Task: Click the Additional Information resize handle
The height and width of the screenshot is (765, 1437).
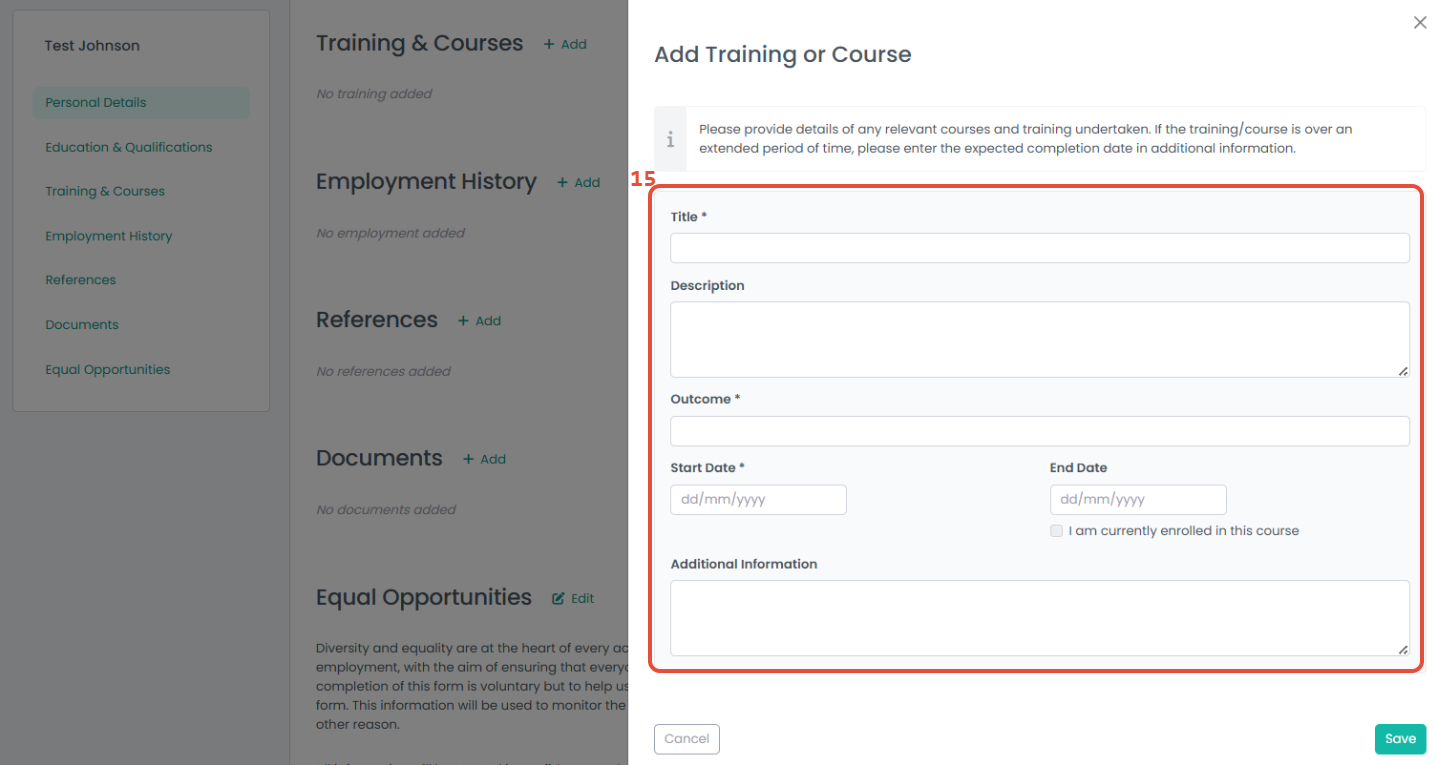Action: point(1402,649)
